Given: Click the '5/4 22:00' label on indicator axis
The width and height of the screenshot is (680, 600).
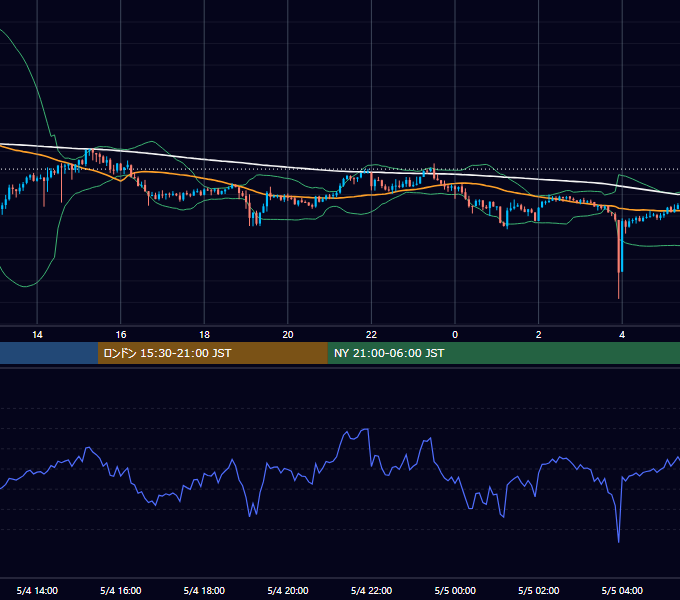Looking at the screenshot, I should tap(371, 590).
